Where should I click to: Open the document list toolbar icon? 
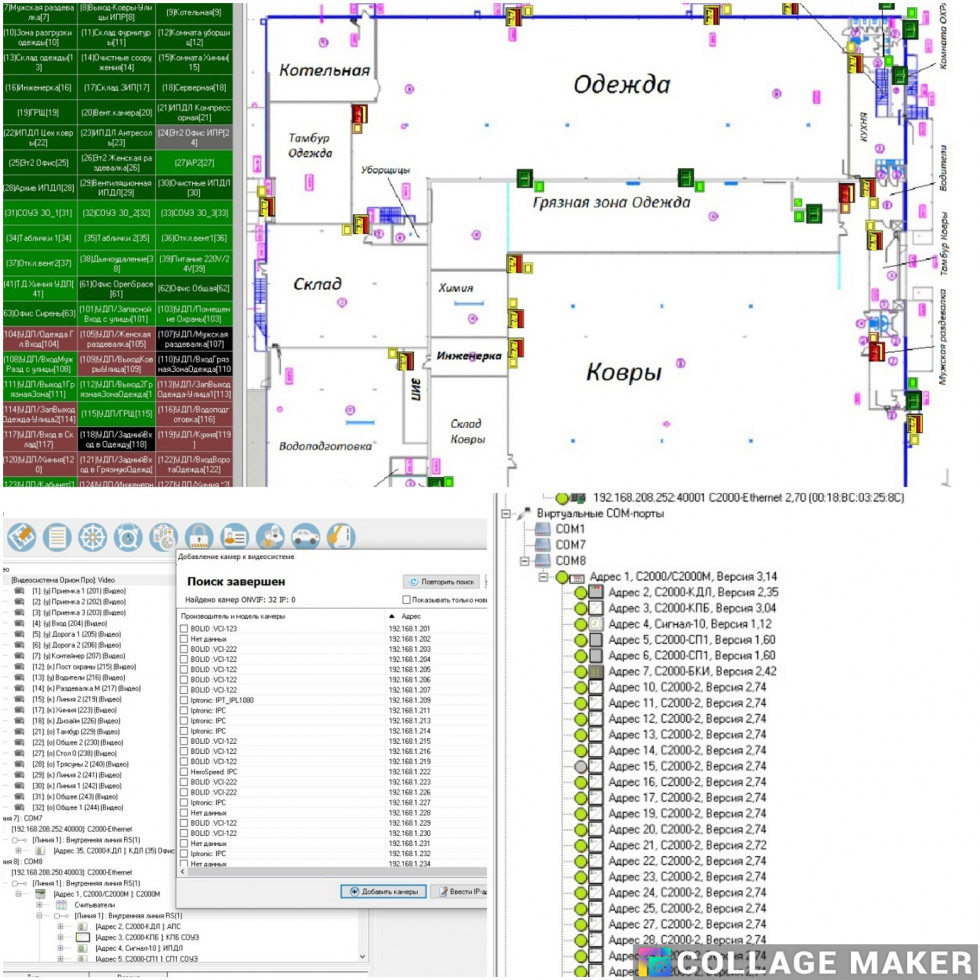[x=57, y=536]
